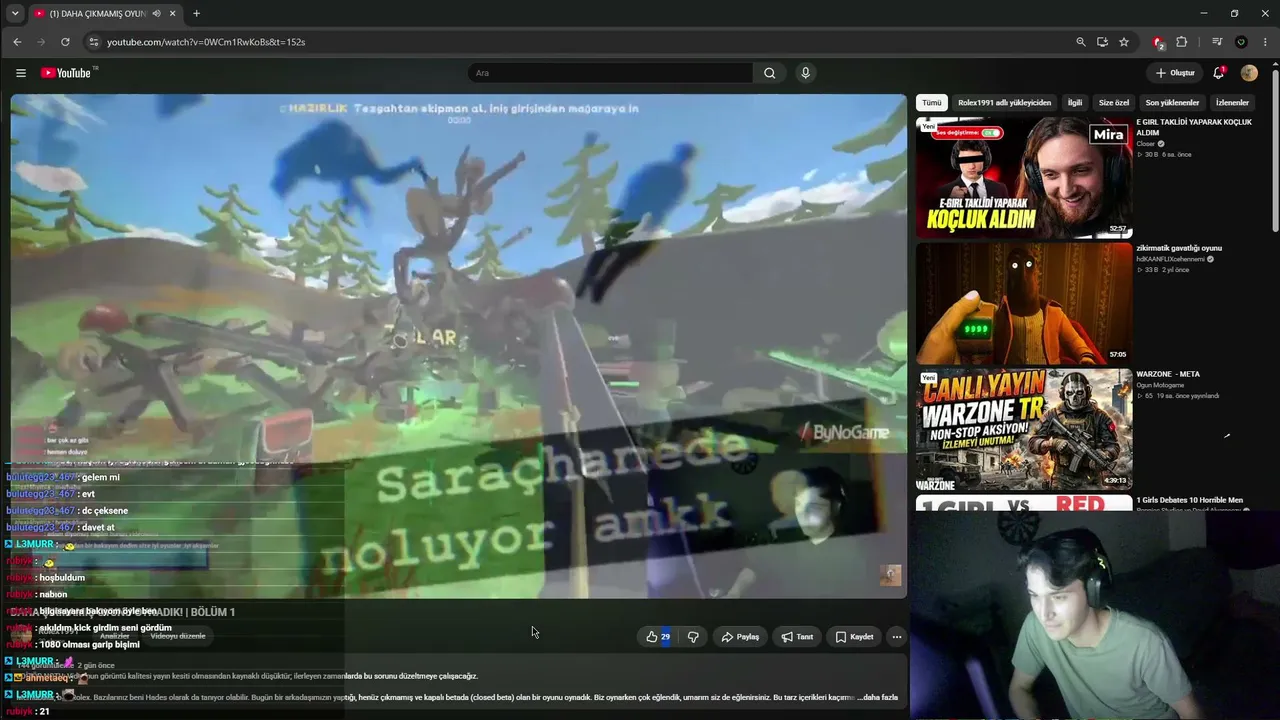Open the red extension icon with badge
Image resolution: width=1280 pixels, height=720 pixels.
pyautogui.click(x=1158, y=42)
